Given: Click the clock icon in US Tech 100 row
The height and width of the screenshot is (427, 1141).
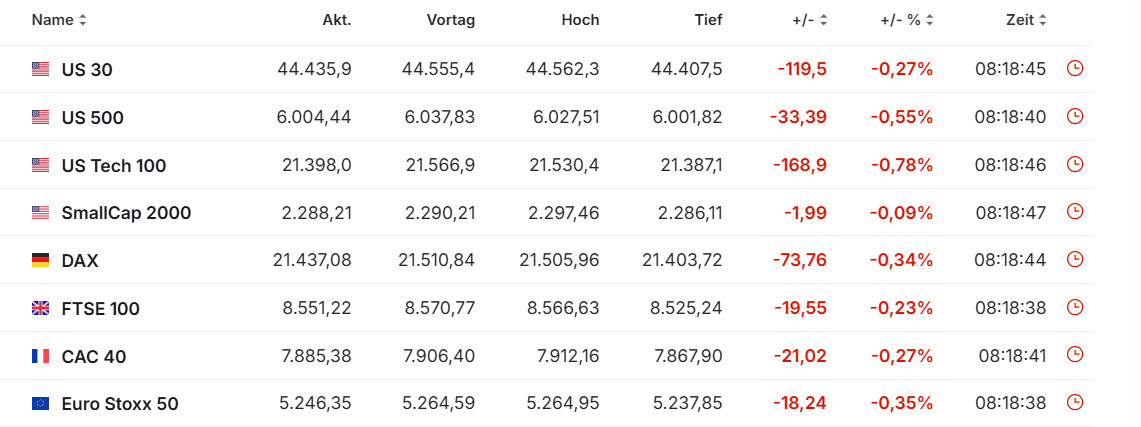Looking at the screenshot, I should tap(1076, 164).
